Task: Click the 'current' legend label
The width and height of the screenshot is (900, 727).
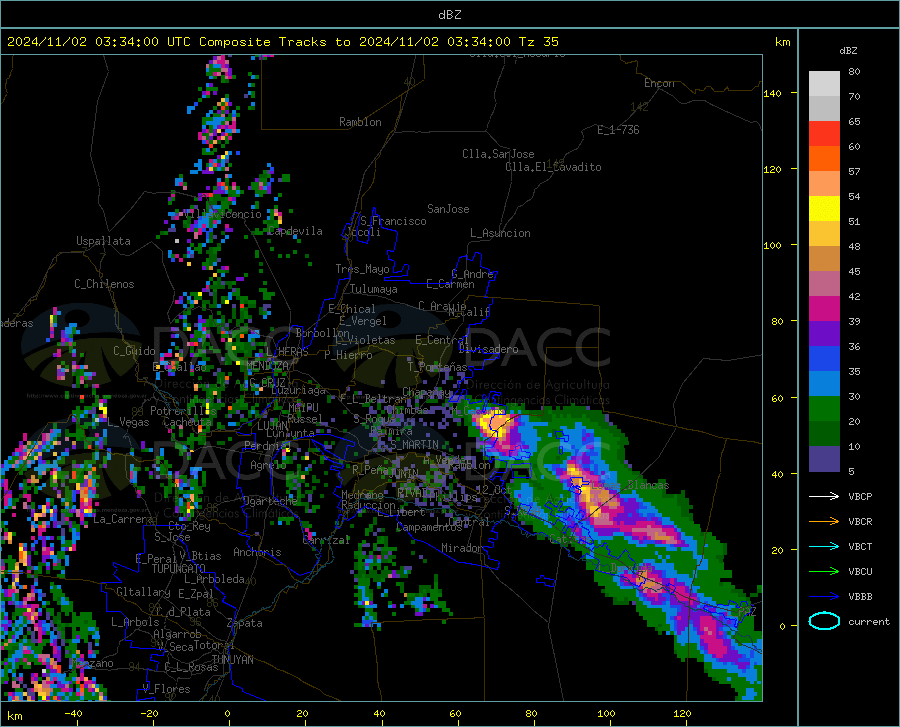Action: click(868, 621)
